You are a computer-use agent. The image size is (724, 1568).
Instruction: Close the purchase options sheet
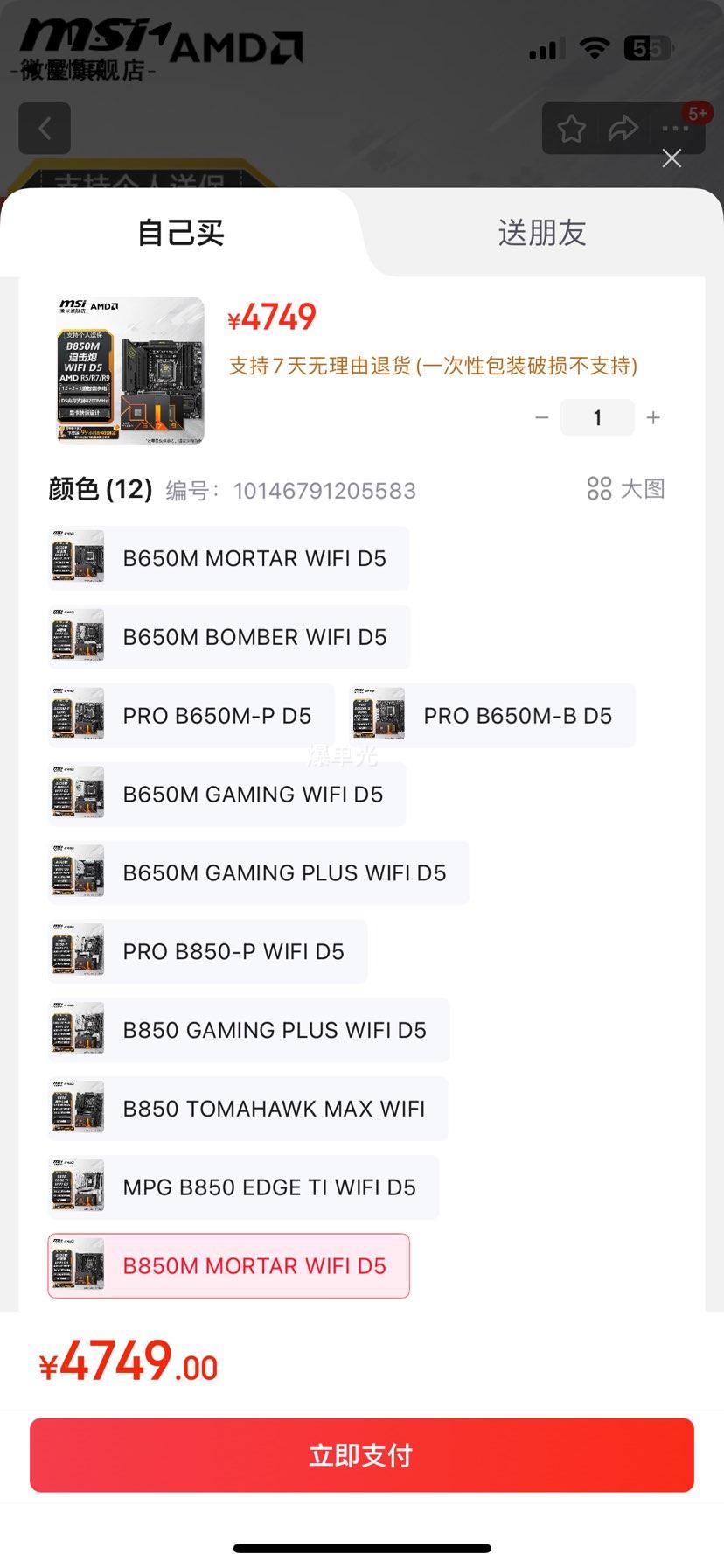pos(672,158)
